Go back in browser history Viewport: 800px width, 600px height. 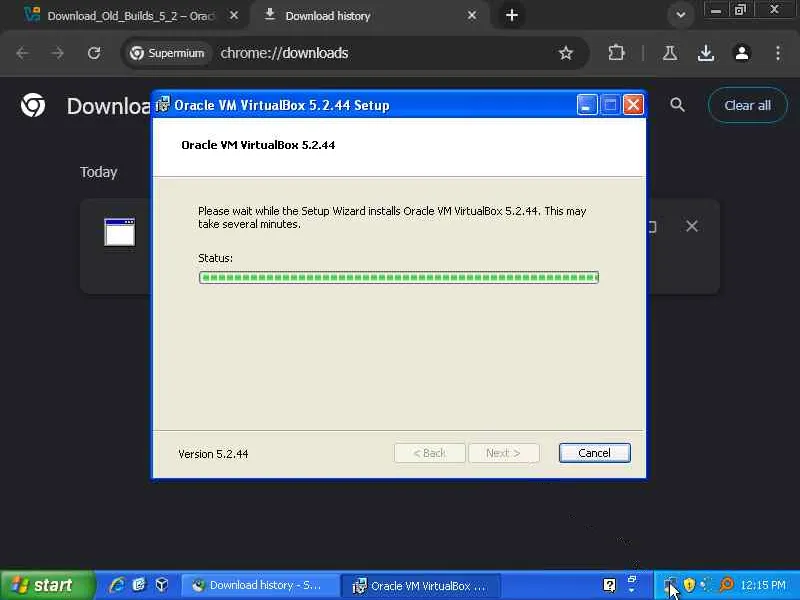[22, 53]
